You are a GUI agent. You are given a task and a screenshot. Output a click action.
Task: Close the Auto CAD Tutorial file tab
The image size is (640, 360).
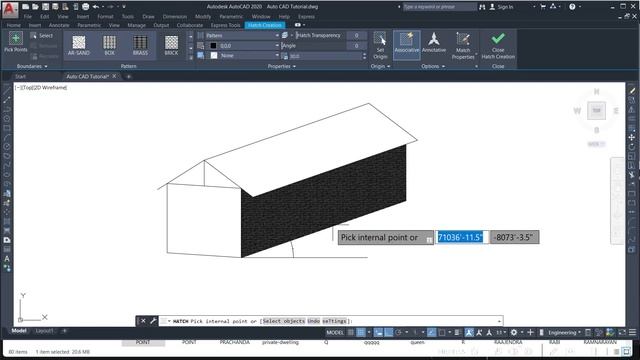[114, 76]
